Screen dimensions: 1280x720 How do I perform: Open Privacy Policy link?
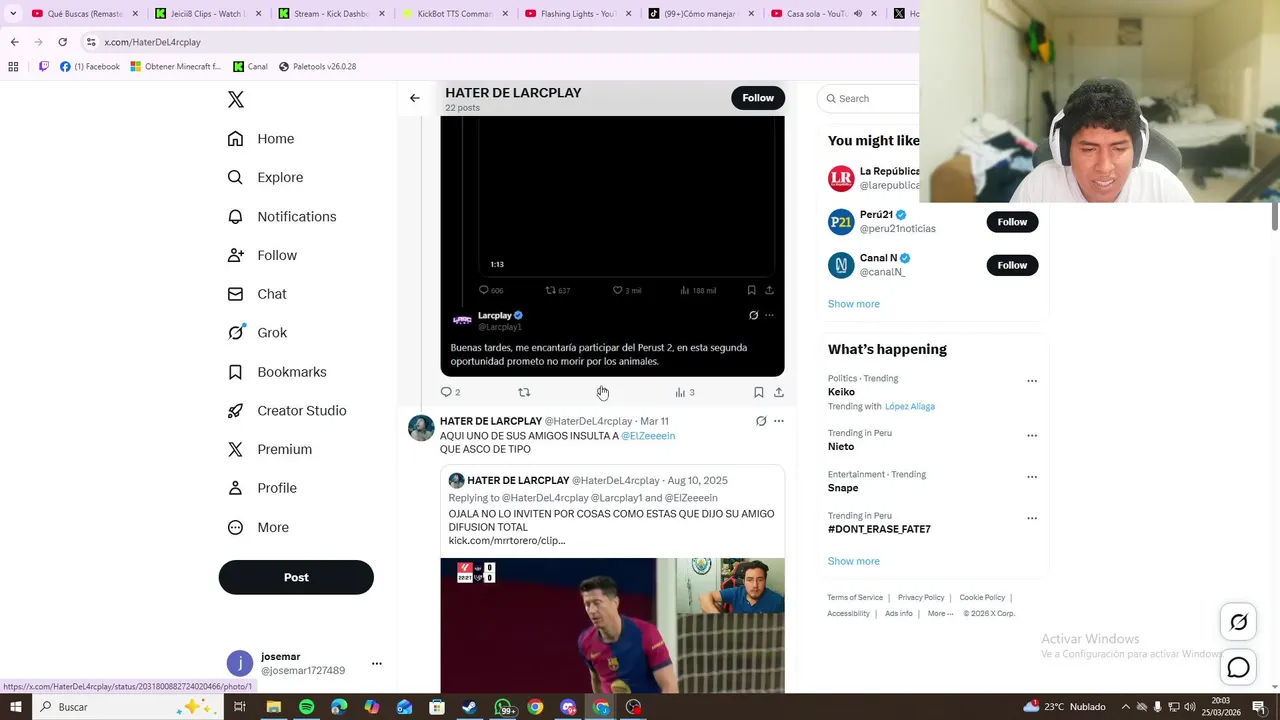tap(921, 598)
